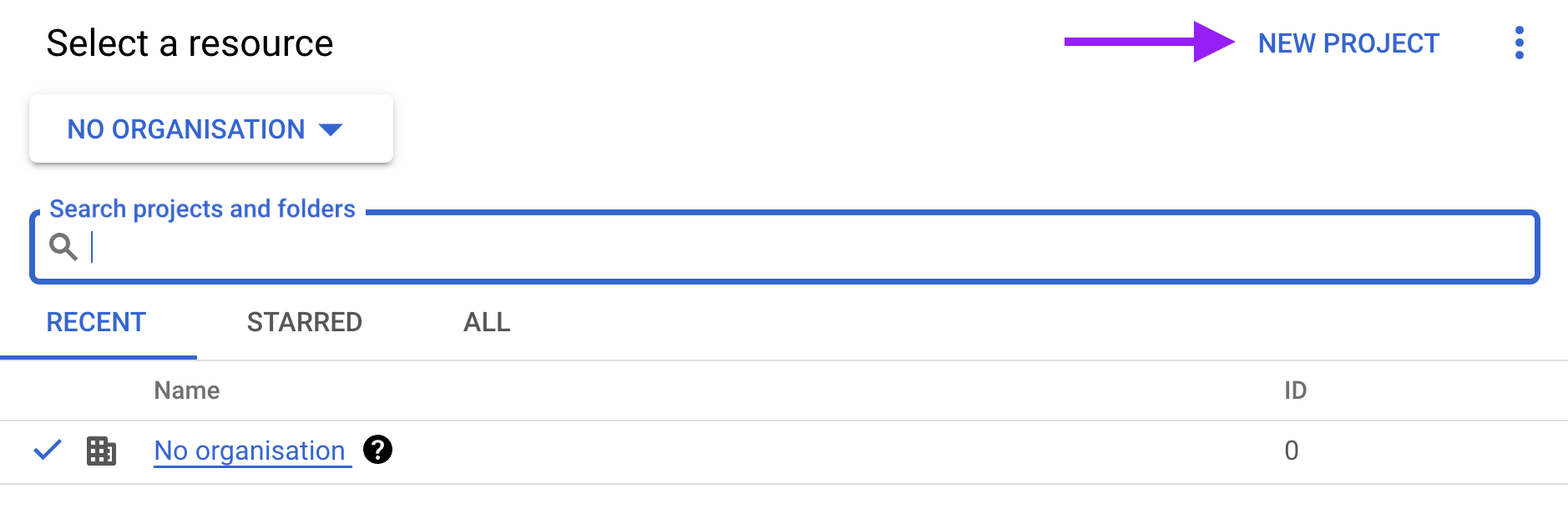Select the ID value 0 cell
Screen dimensions: 1568x529
[x=1291, y=451]
